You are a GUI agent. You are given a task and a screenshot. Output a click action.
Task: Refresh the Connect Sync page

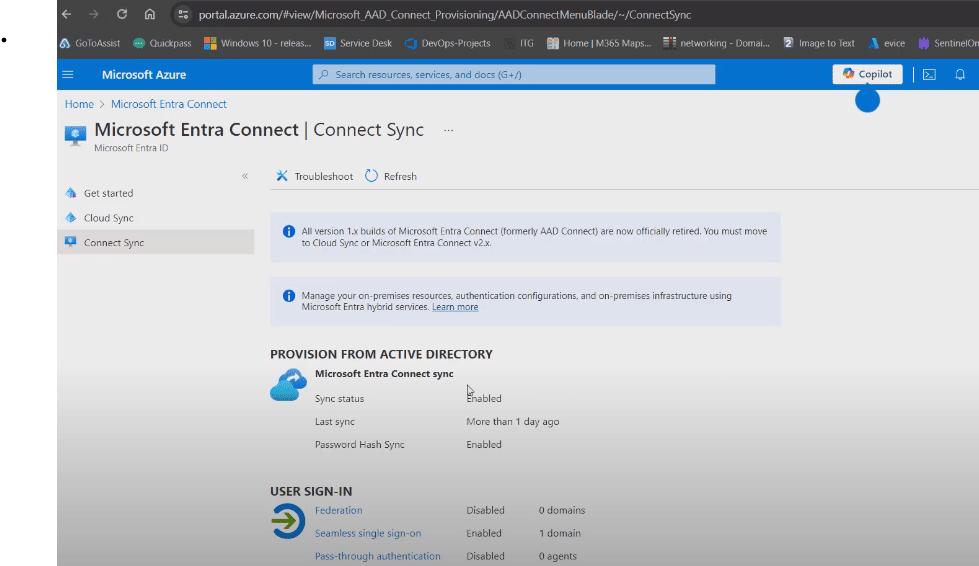[390, 176]
